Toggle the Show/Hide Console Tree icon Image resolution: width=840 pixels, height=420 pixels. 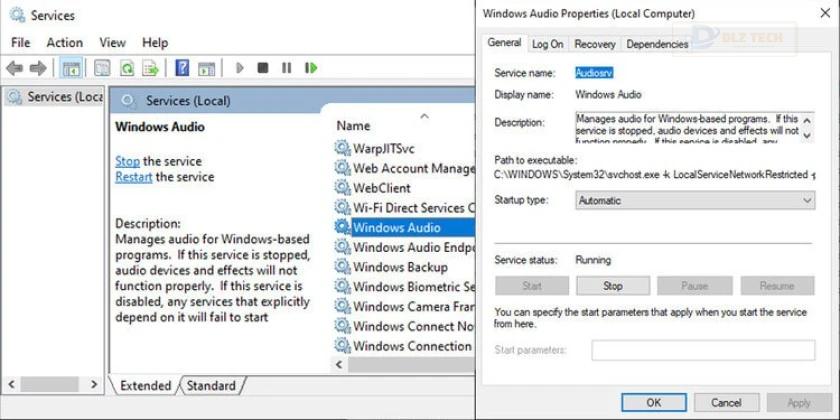(71, 68)
